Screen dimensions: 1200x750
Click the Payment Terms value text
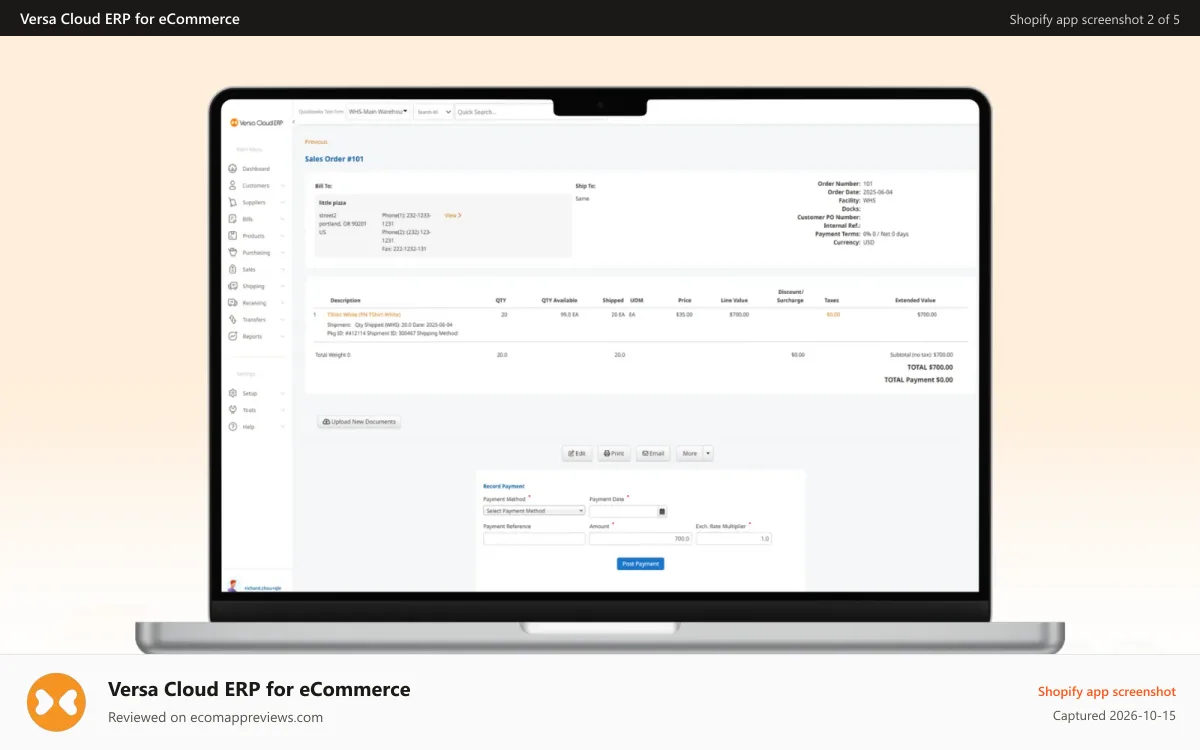pyautogui.click(x=886, y=234)
